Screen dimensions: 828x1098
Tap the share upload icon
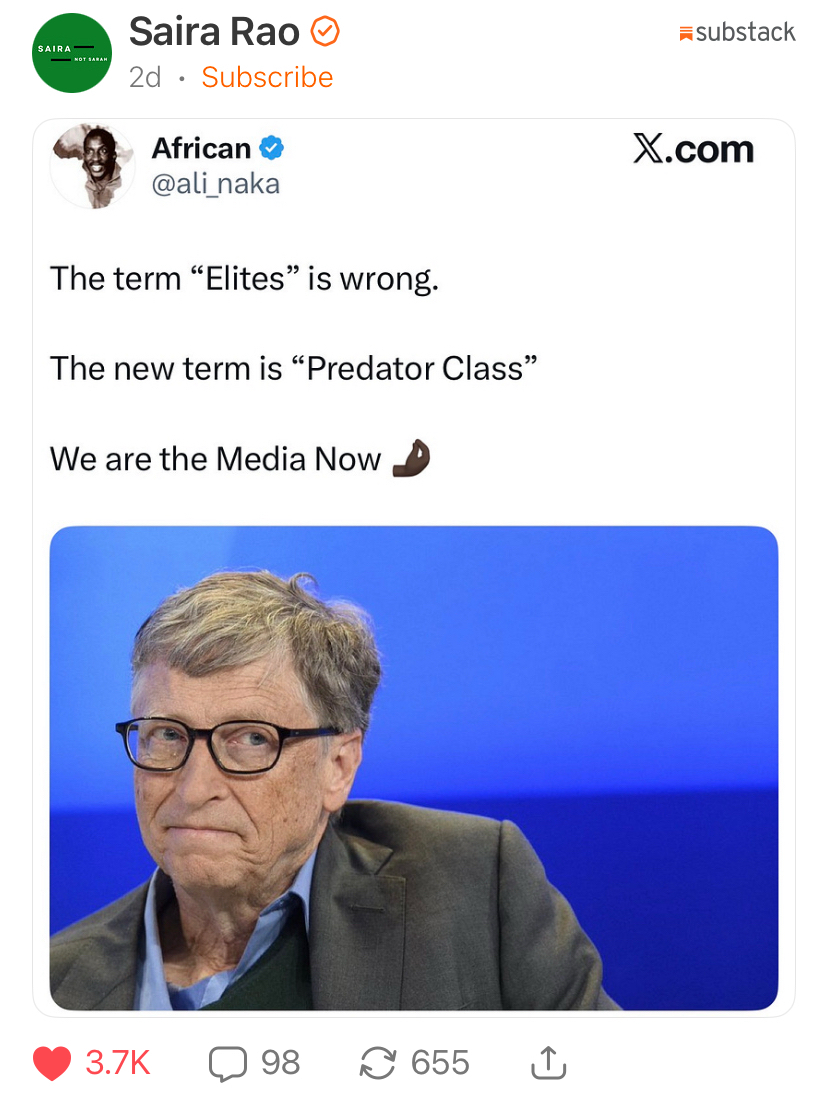coord(548,1063)
